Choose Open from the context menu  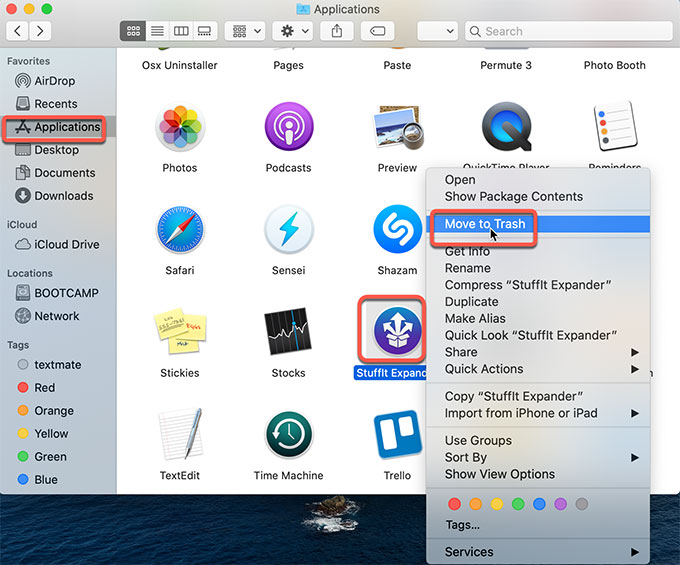click(538, 180)
